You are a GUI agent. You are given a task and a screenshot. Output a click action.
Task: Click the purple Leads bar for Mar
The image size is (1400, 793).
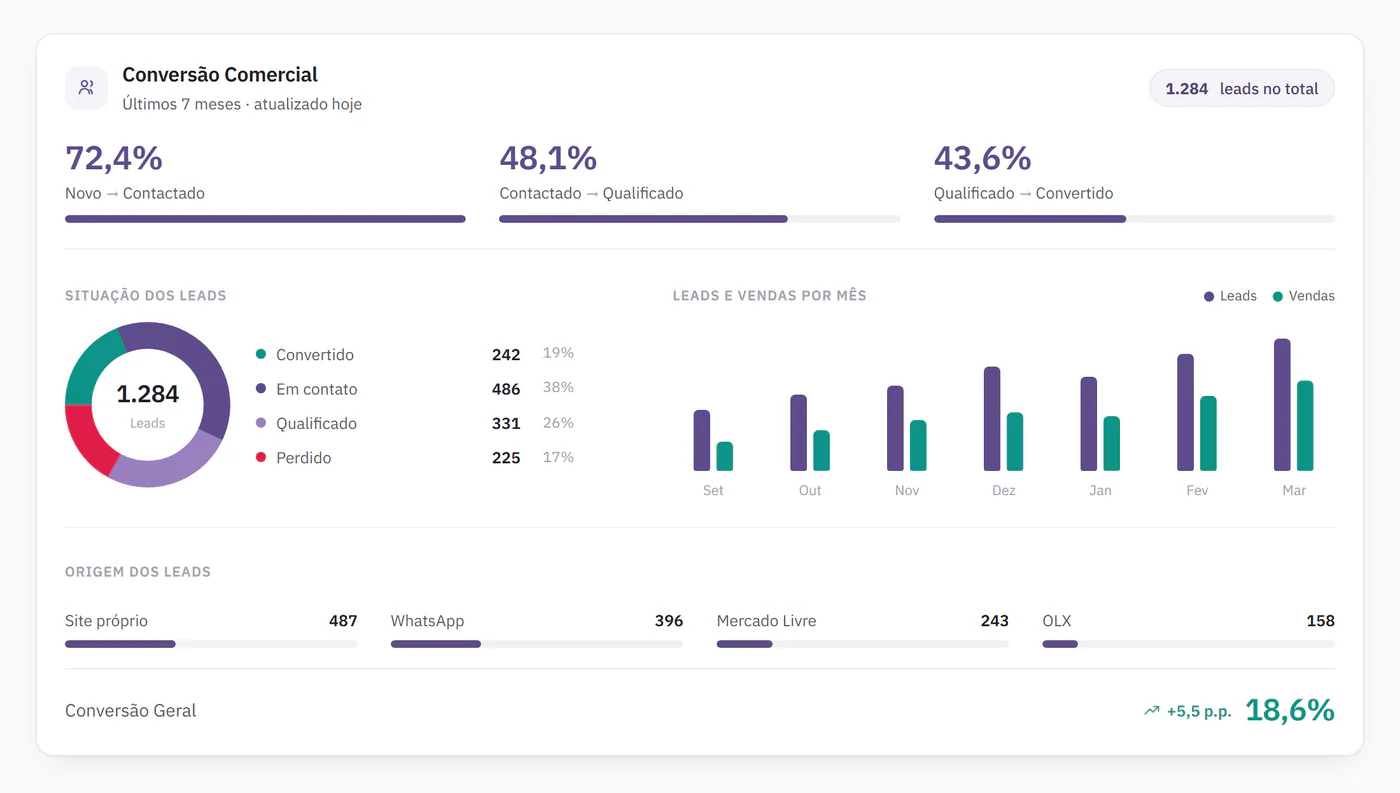[1282, 405]
